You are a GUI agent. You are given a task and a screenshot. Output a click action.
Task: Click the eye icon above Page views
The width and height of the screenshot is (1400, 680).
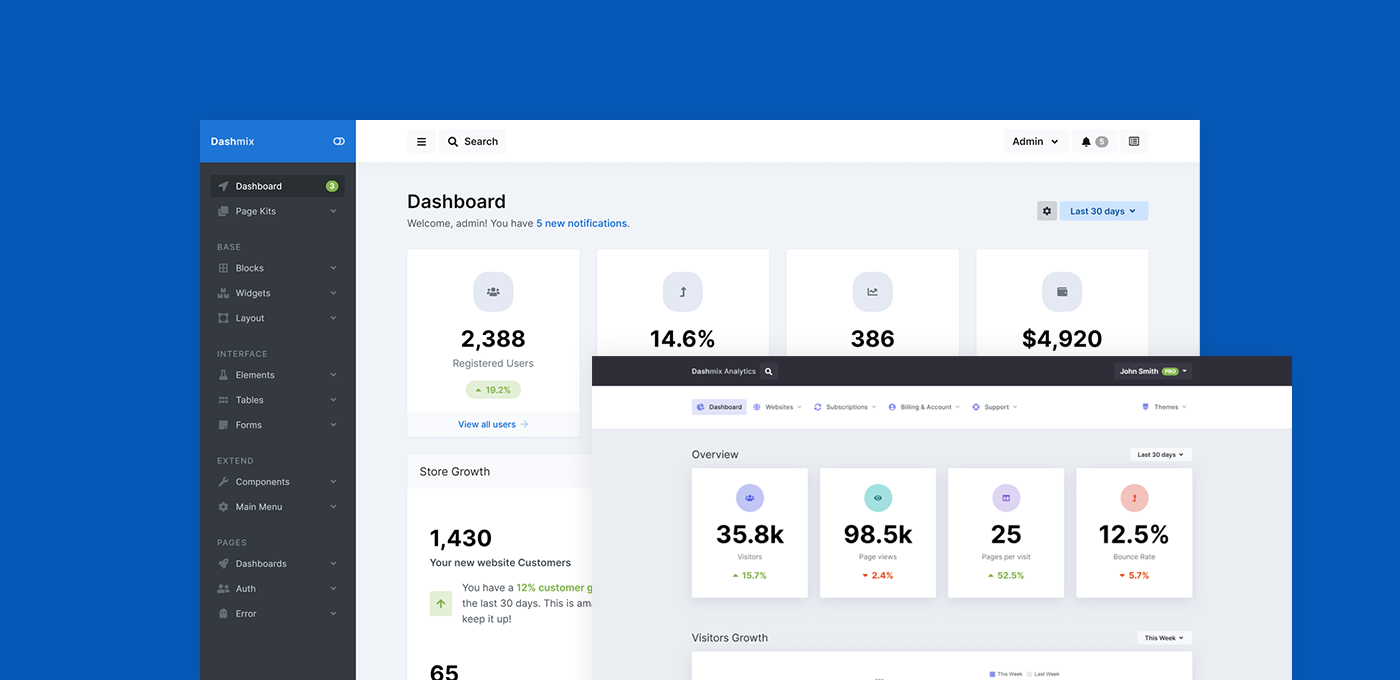pyautogui.click(x=878, y=498)
